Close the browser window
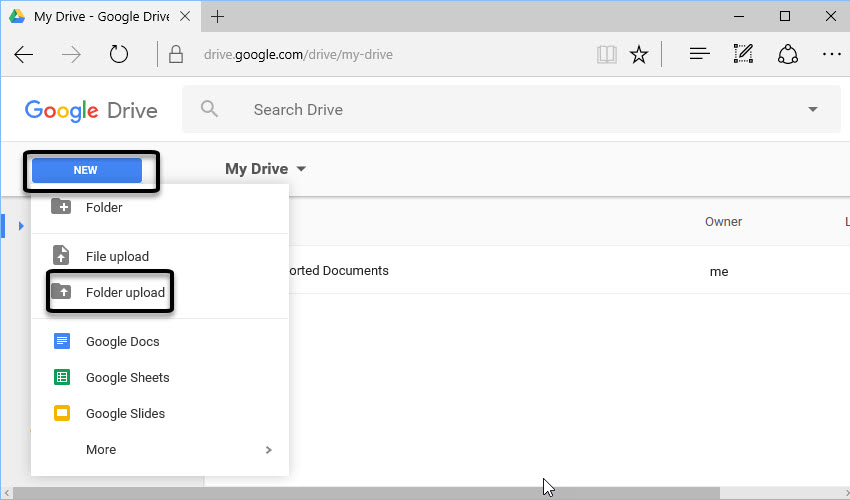 point(830,16)
